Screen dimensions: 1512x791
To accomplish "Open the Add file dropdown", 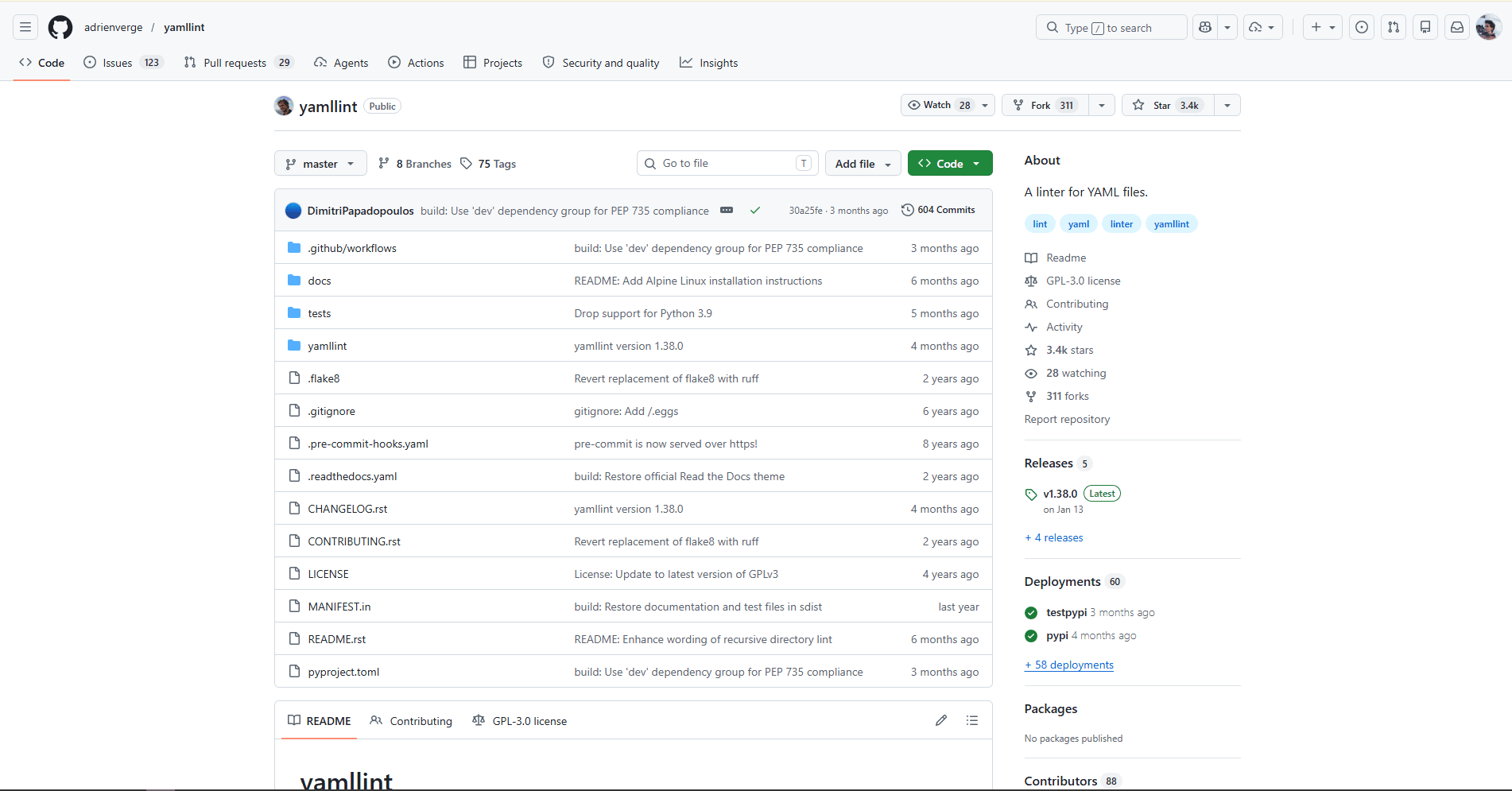I will pos(863,164).
